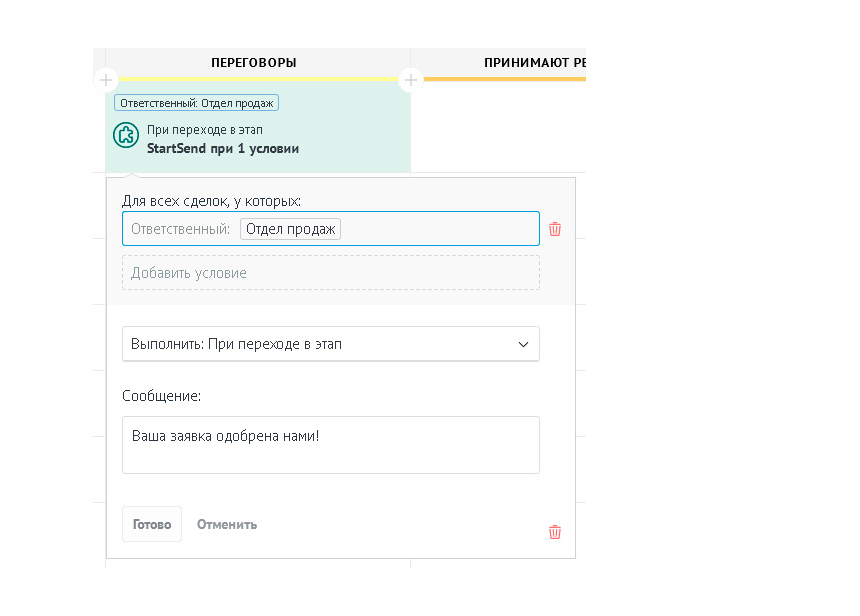
Task: Select the Переговоры stage header
Action: 254,63
